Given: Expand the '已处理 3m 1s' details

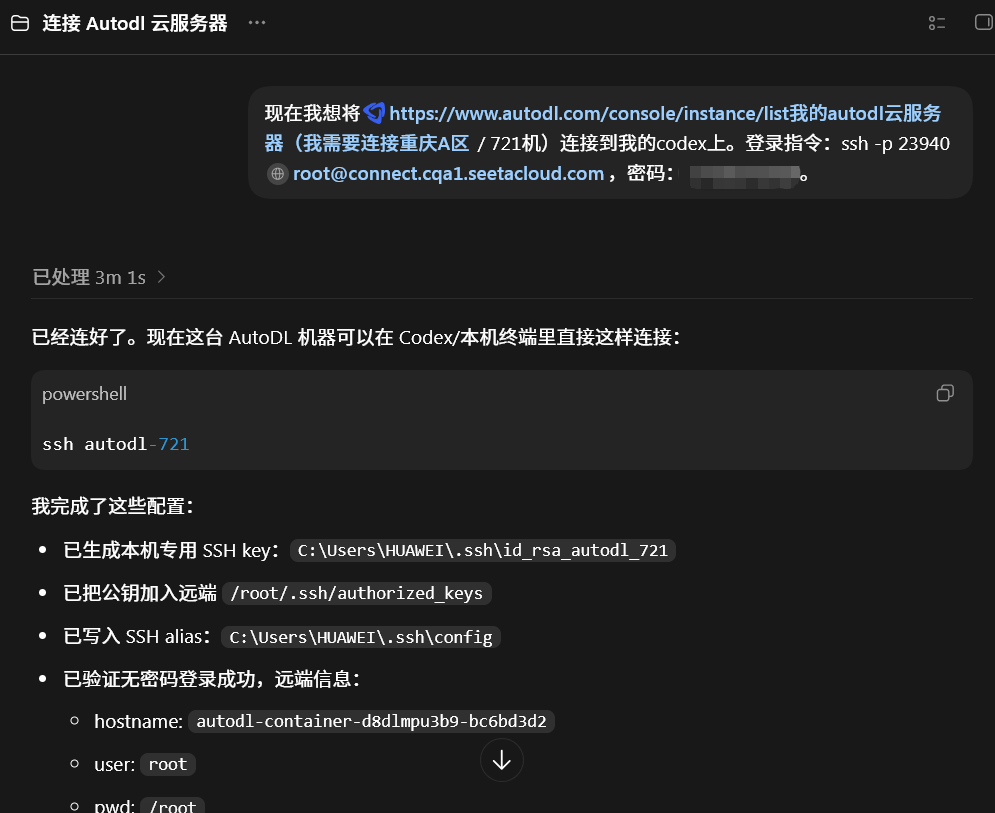Looking at the screenshot, I should point(99,277).
